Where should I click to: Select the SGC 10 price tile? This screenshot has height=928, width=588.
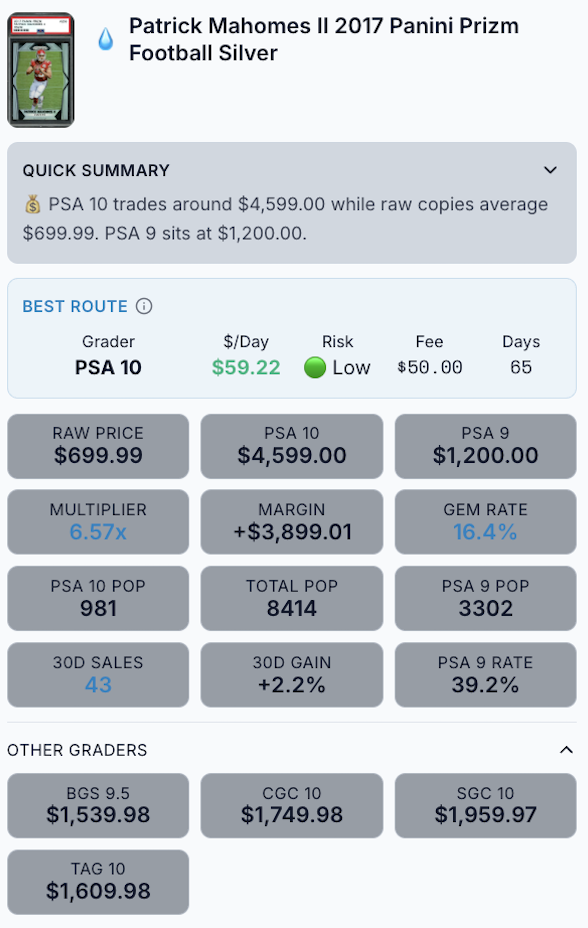[x=485, y=805]
